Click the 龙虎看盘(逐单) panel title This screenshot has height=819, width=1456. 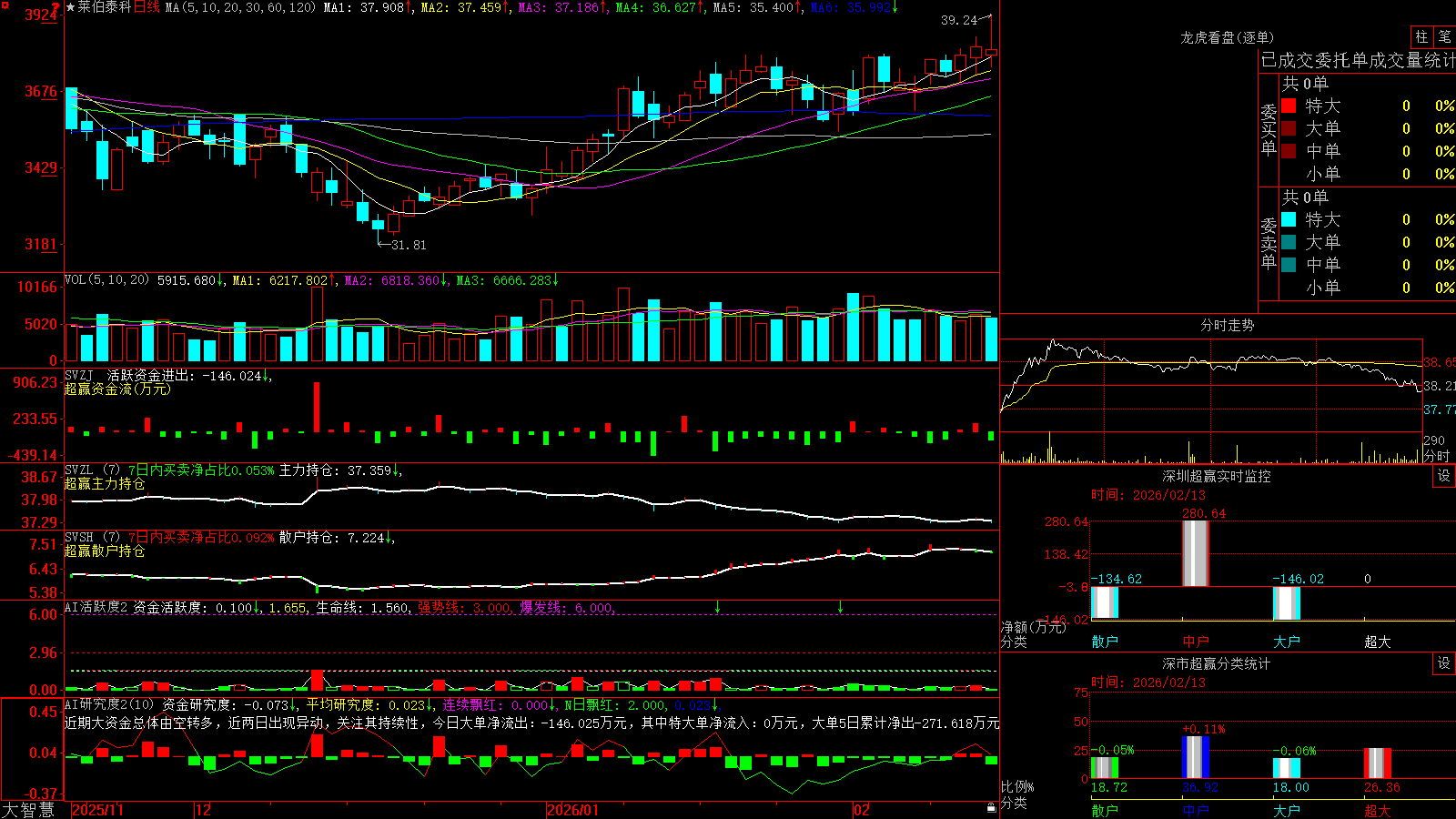1227,37
